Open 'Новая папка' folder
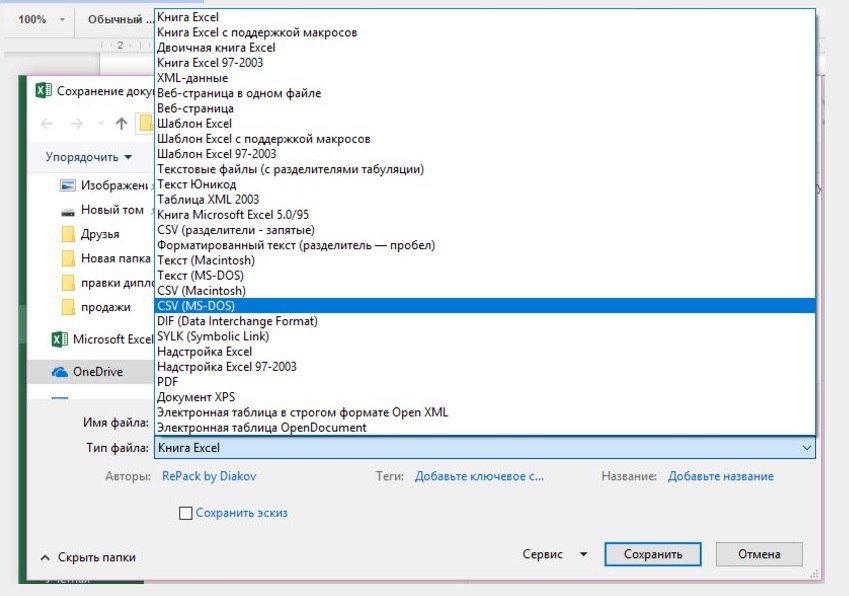 (106, 259)
